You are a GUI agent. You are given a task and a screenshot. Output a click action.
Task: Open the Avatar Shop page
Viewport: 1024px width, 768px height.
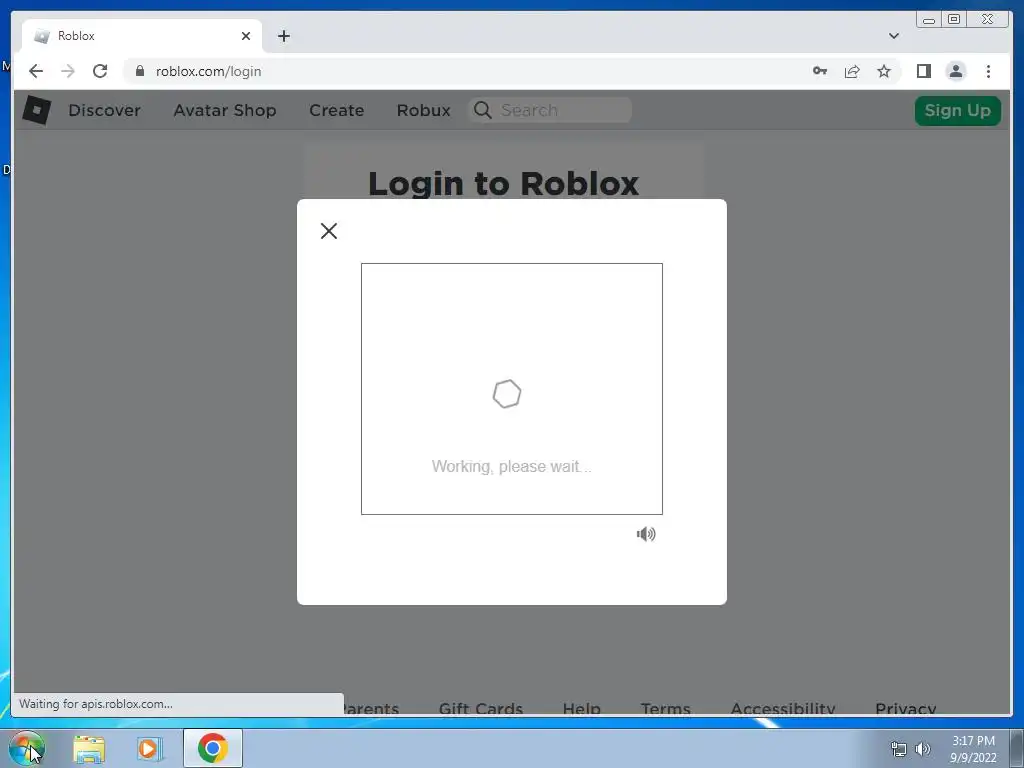(x=225, y=110)
